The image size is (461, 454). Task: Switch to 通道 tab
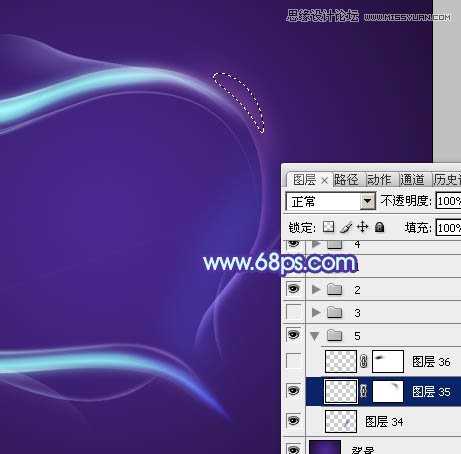pos(412,180)
